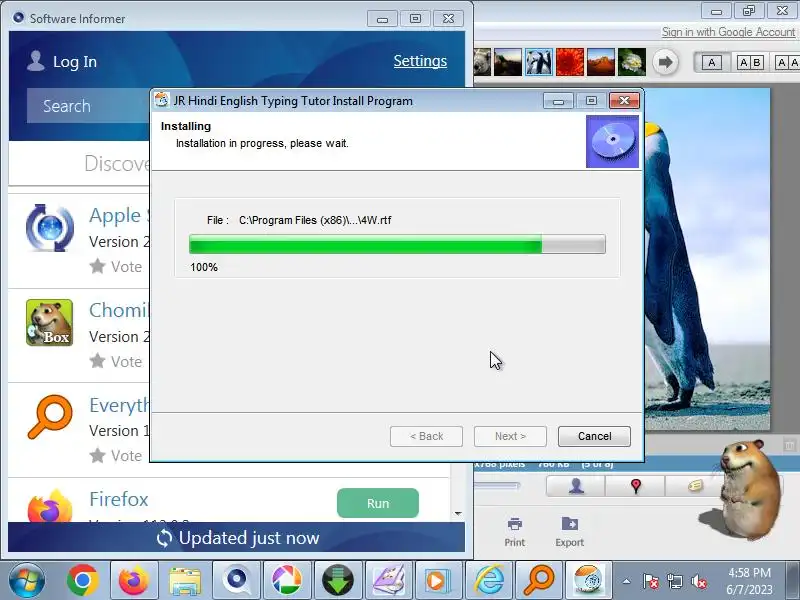Select the white flower thumbnail in viewer
The width and height of the screenshot is (800, 600).
tap(632, 62)
